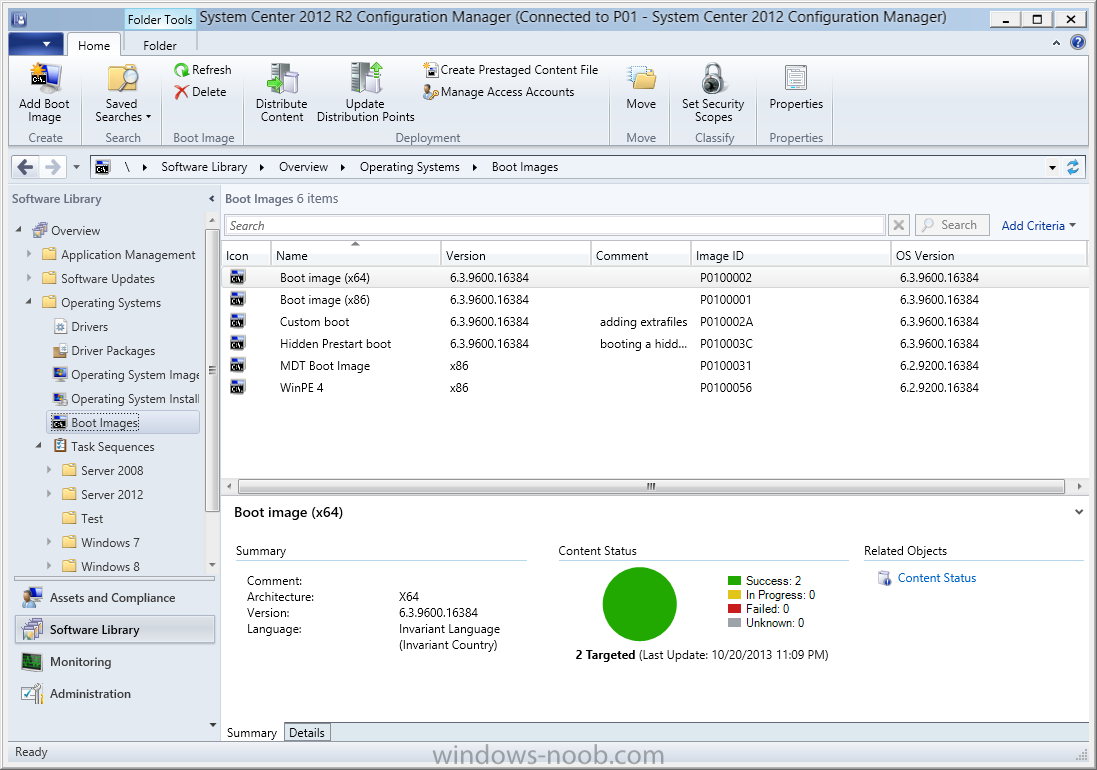Click Set Security Scopes padlock icon
The height and width of the screenshot is (770, 1097).
713,78
